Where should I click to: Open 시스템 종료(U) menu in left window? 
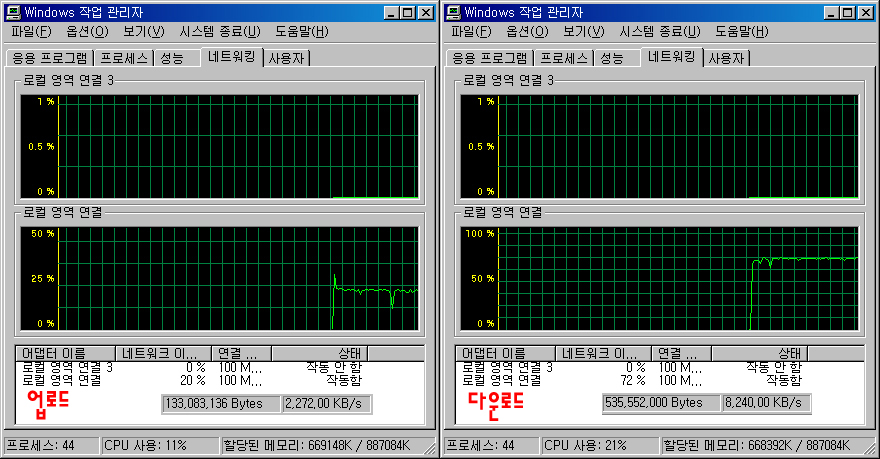(220, 31)
